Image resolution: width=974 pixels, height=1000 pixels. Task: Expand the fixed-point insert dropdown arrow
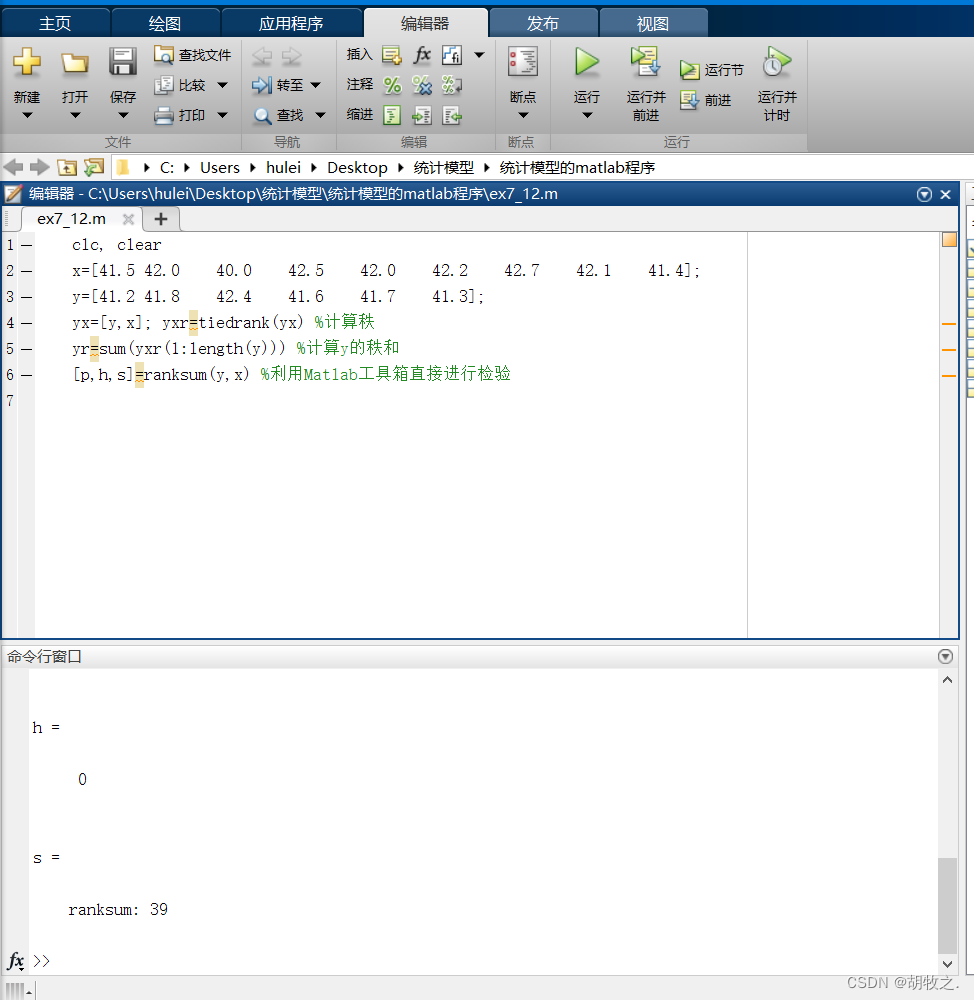click(x=479, y=55)
